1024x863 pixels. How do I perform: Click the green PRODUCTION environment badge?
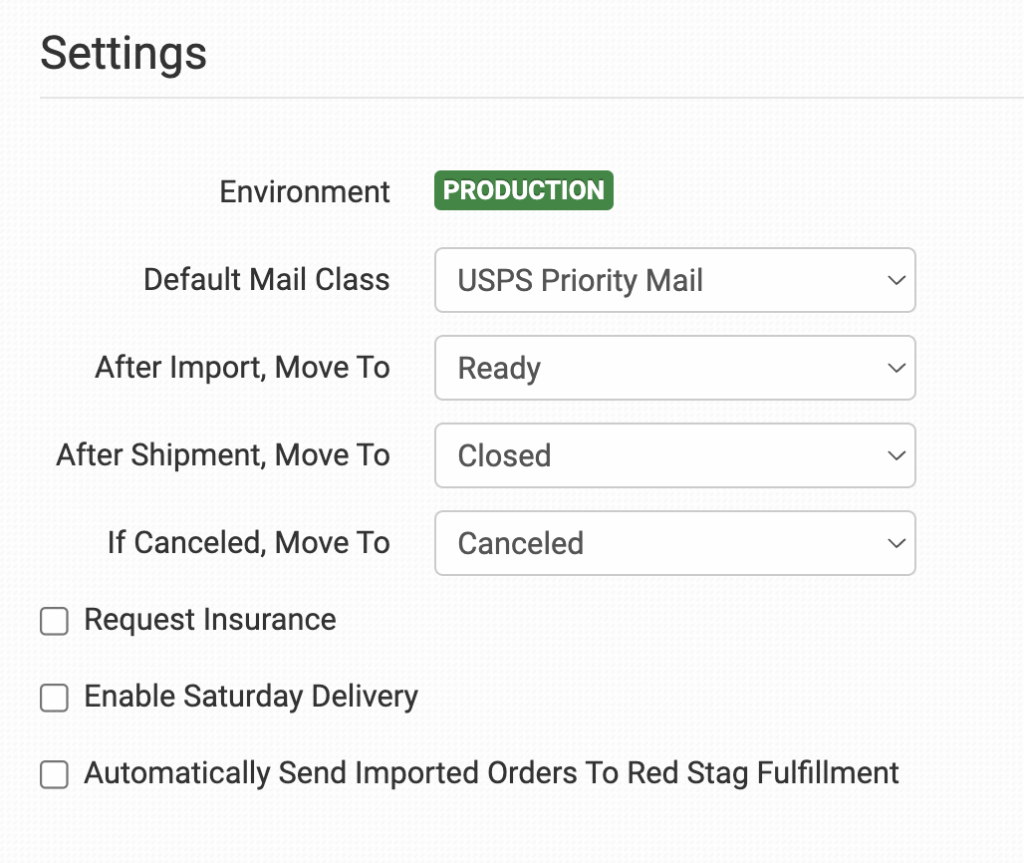coord(523,191)
